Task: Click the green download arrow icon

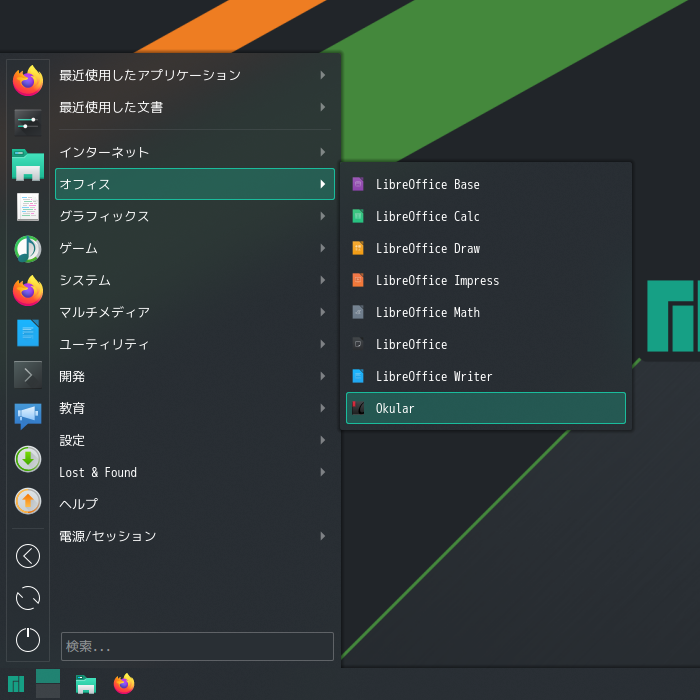Action: pos(28,458)
